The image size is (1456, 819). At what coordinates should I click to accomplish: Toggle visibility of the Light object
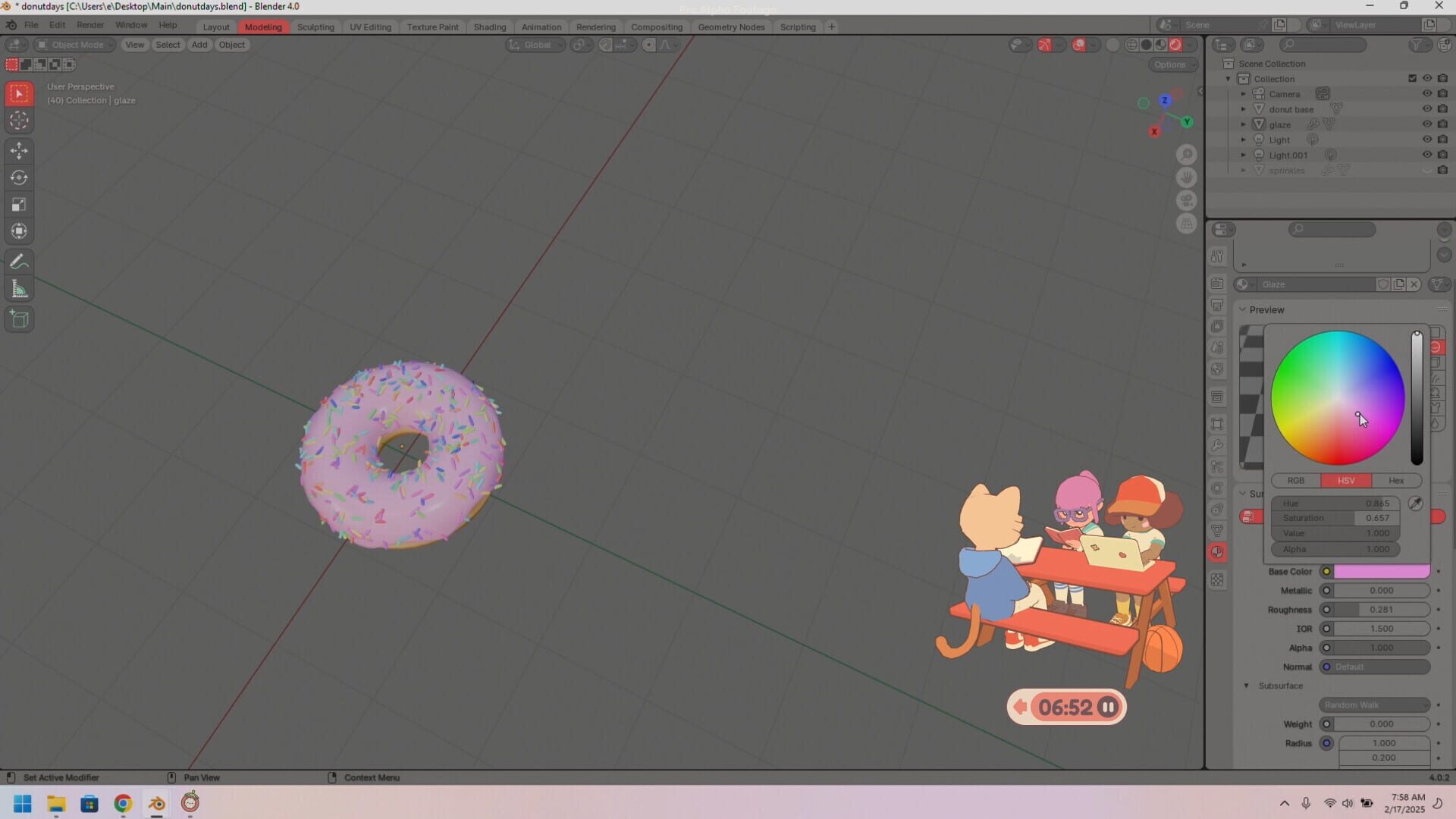click(x=1428, y=140)
